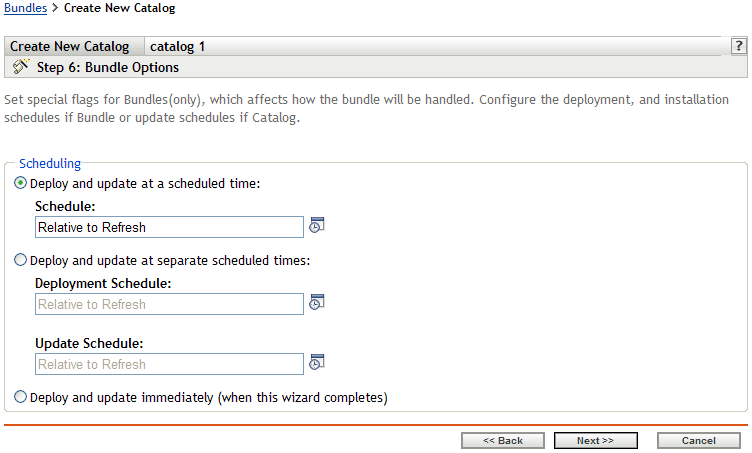Cancel the catalog wizard
Image resolution: width=752 pixels, height=453 pixels.
(698, 440)
